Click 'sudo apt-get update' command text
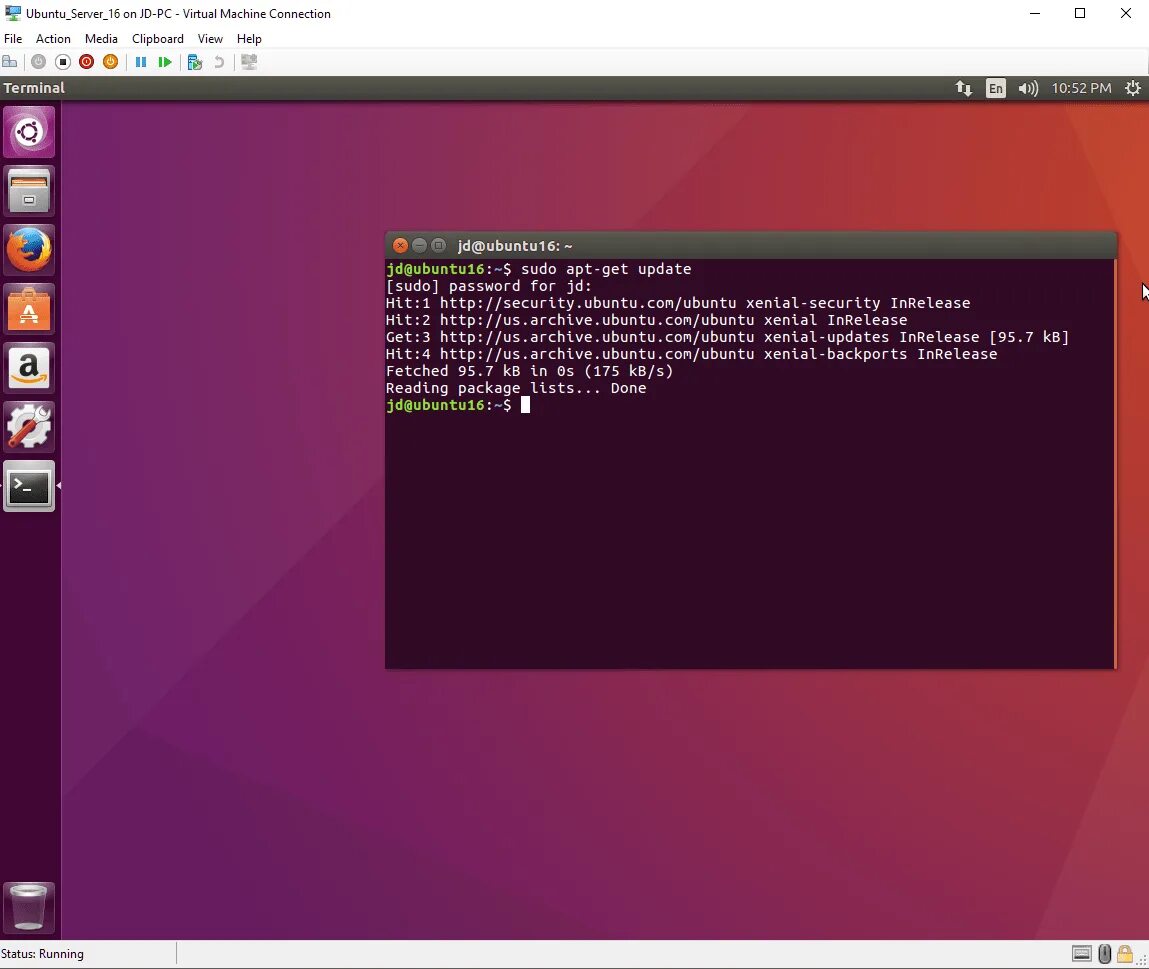This screenshot has height=969, width=1149. pyautogui.click(x=606, y=269)
